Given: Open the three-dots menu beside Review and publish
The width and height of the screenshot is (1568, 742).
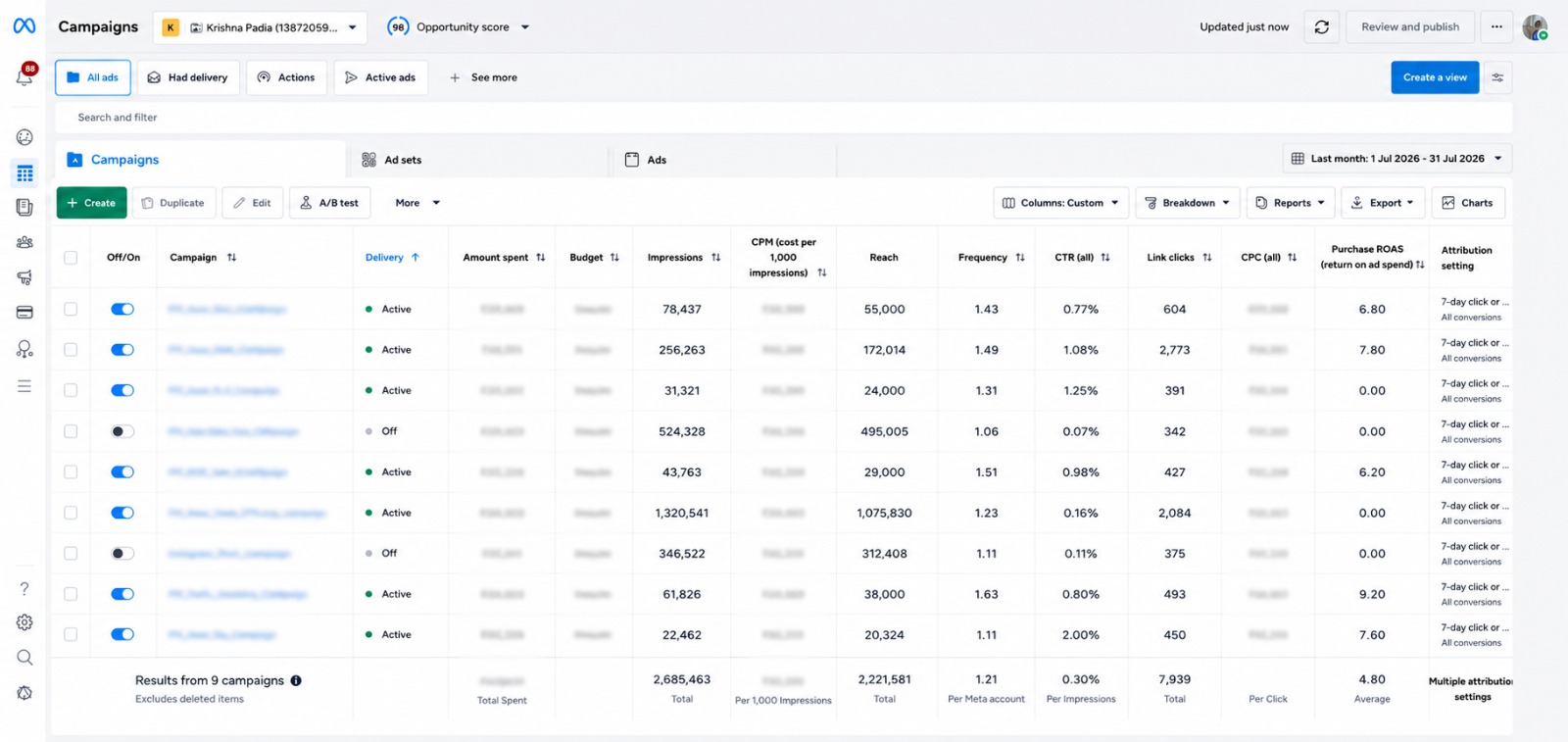Looking at the screenshot, I should [x=1496, y=27].
